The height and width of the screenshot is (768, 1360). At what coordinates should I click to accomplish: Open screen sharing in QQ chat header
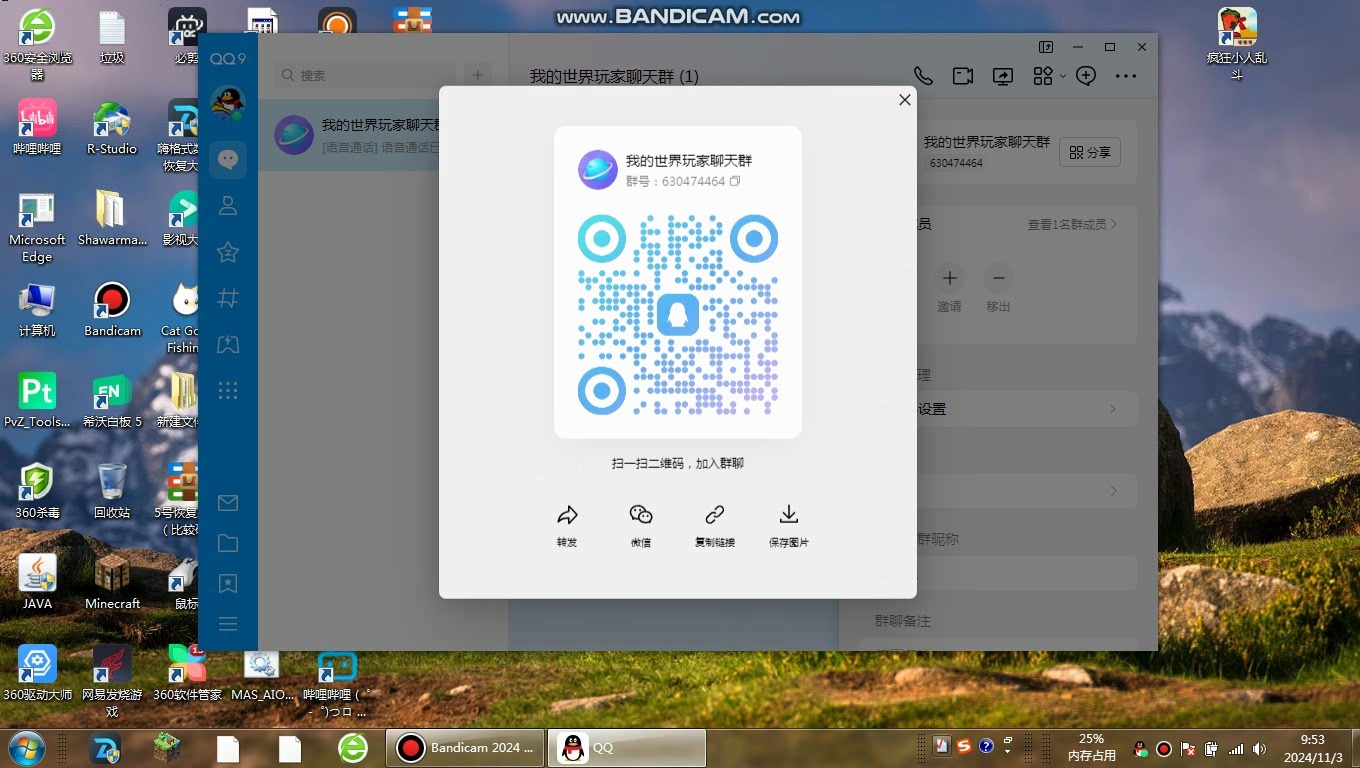tap(1002, 76)
